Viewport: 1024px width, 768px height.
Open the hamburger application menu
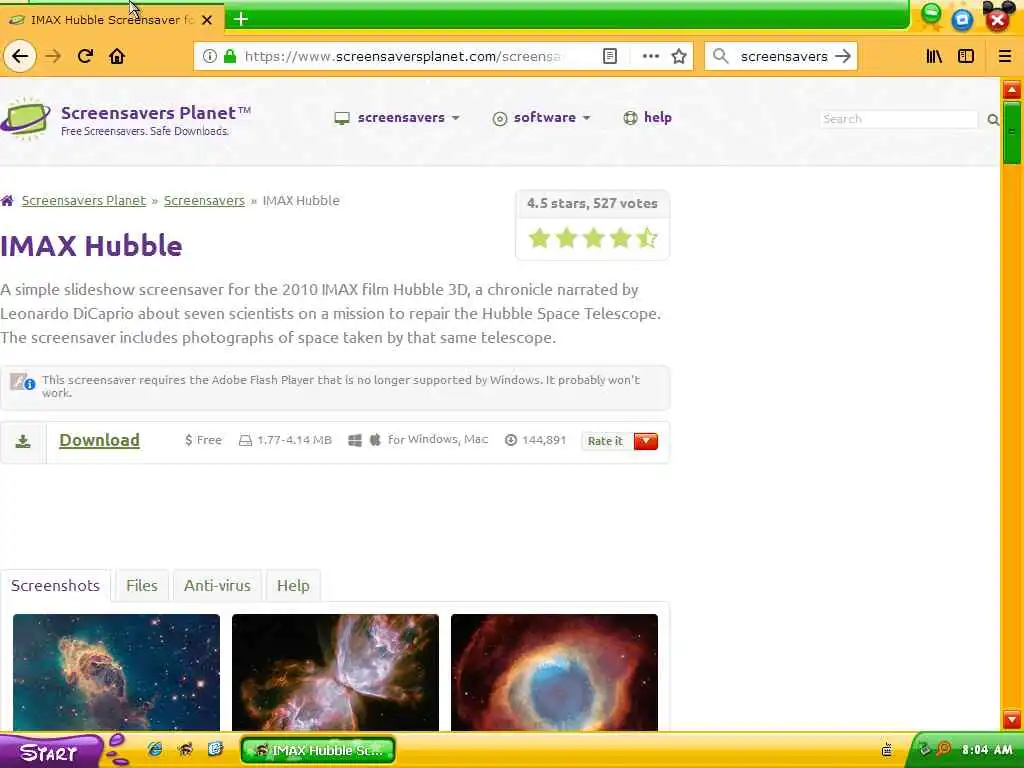[x=1004, y=56]
